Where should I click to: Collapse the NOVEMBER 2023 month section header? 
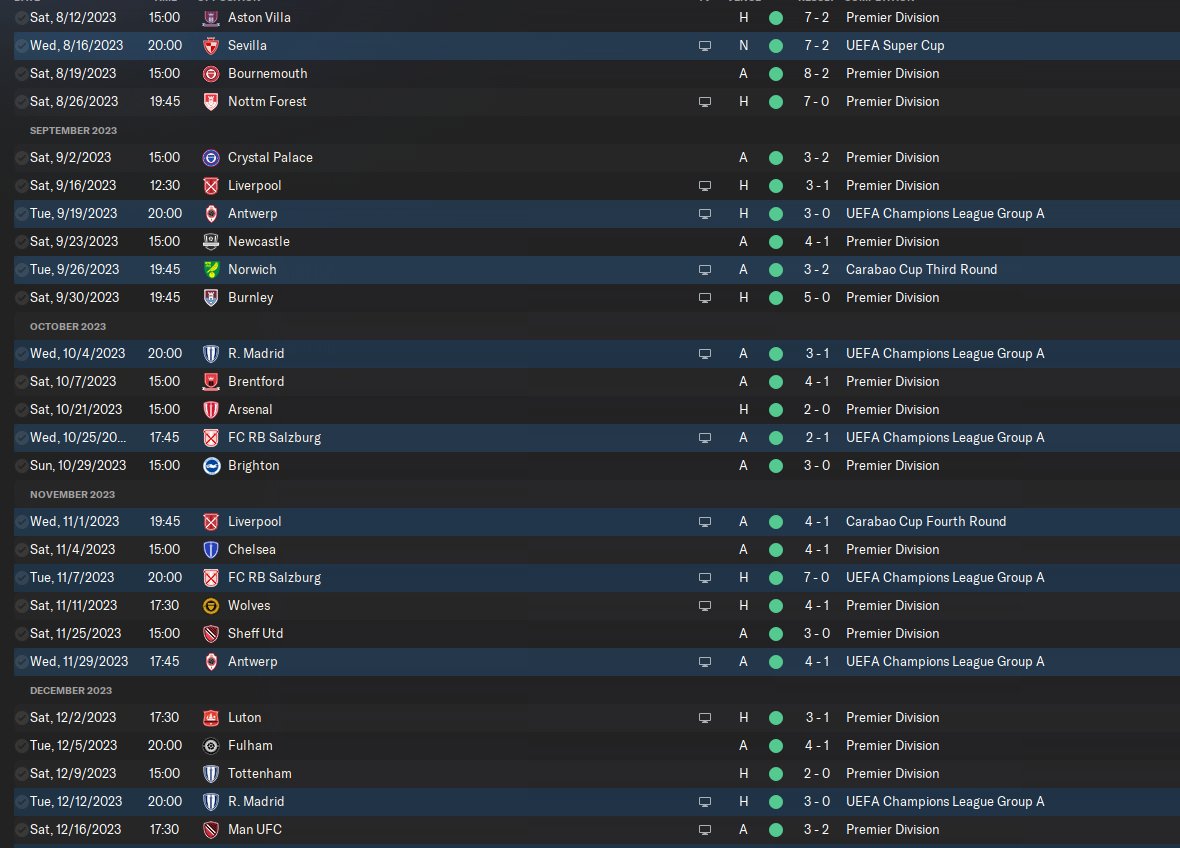[72, 495]
